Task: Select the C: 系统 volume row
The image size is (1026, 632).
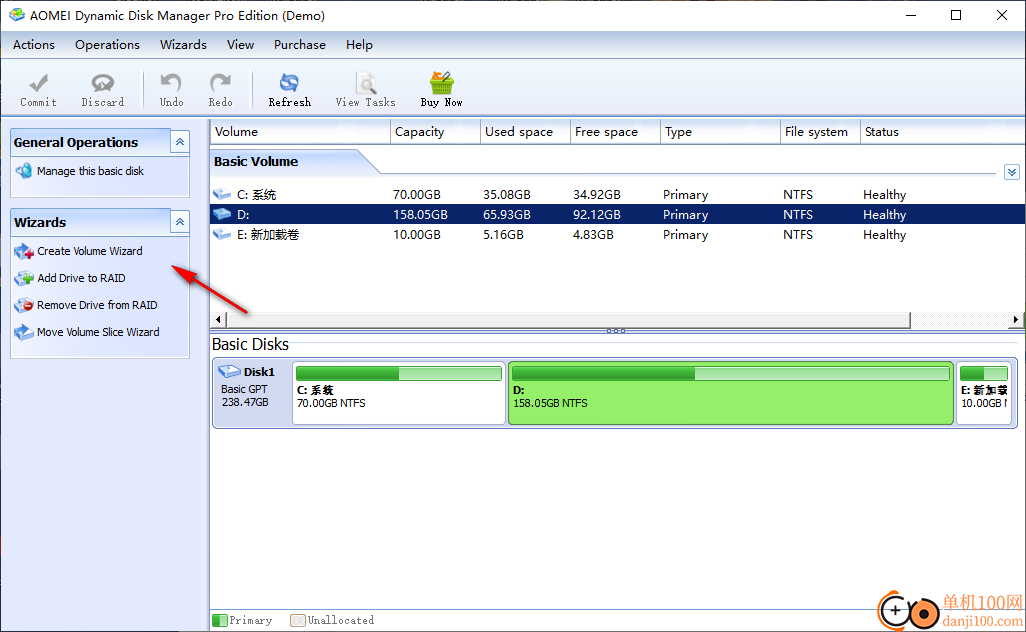Action: coord(618,194)
